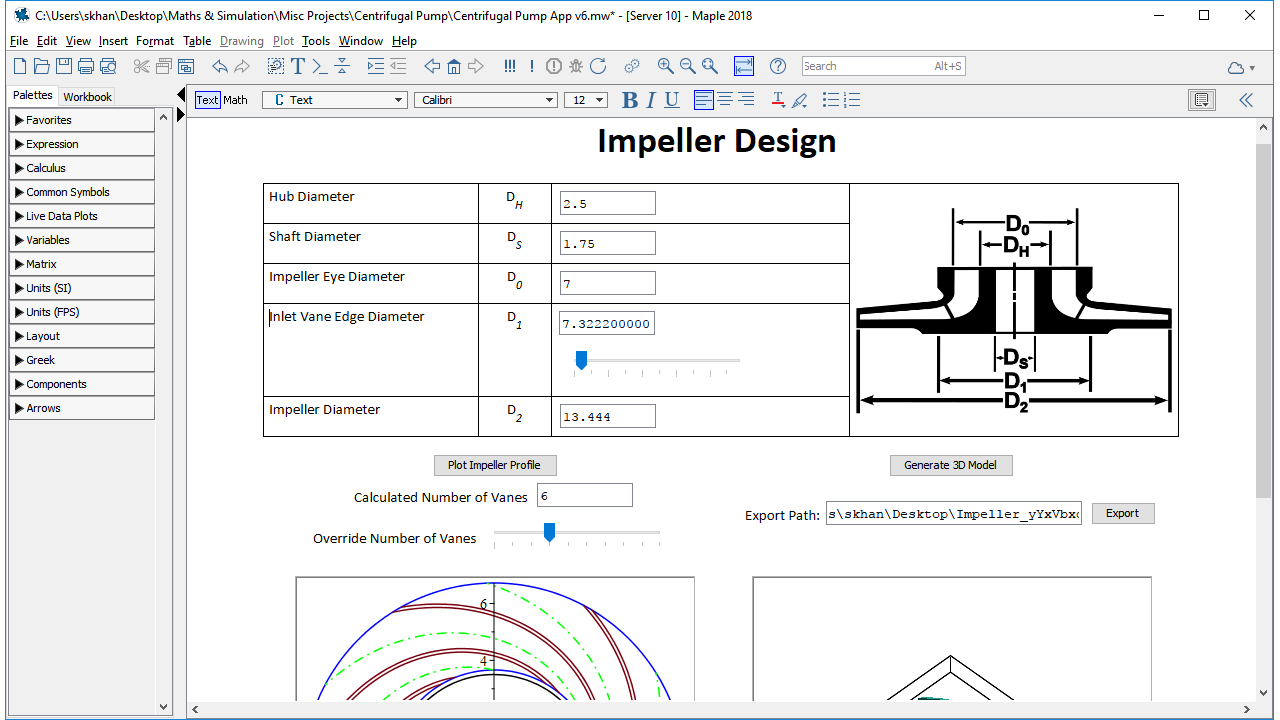Align text right

pyautogui.click(x=746, y=100)
